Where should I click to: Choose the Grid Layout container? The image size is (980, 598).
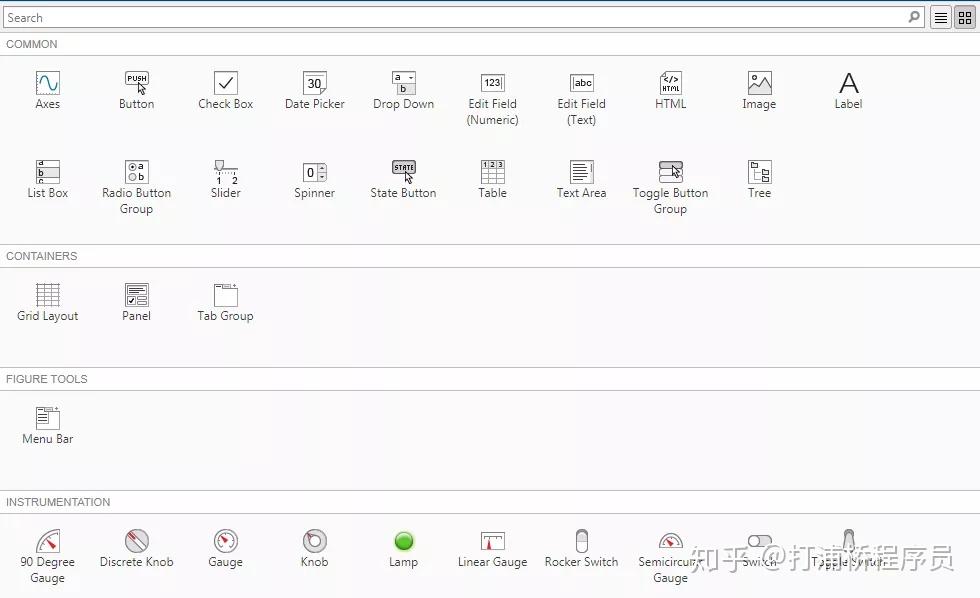coord(48,302)
